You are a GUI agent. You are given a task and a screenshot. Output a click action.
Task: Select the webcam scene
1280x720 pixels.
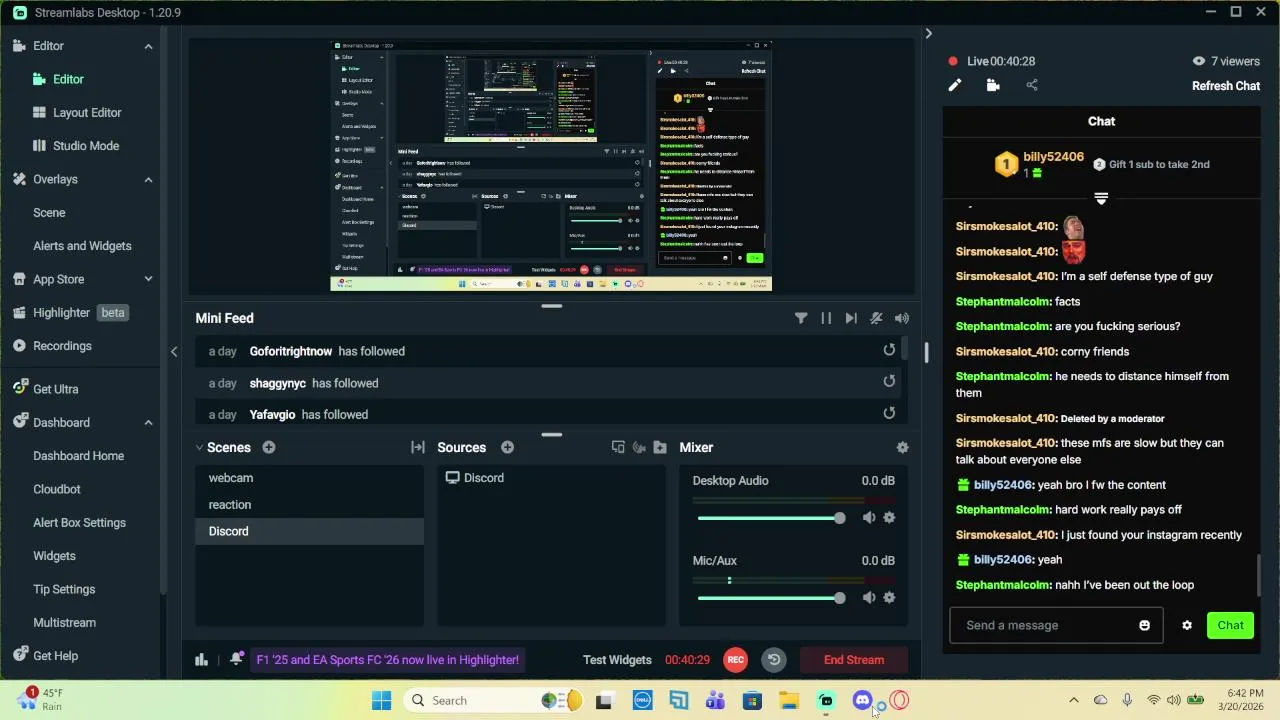[x=309, y=478]
